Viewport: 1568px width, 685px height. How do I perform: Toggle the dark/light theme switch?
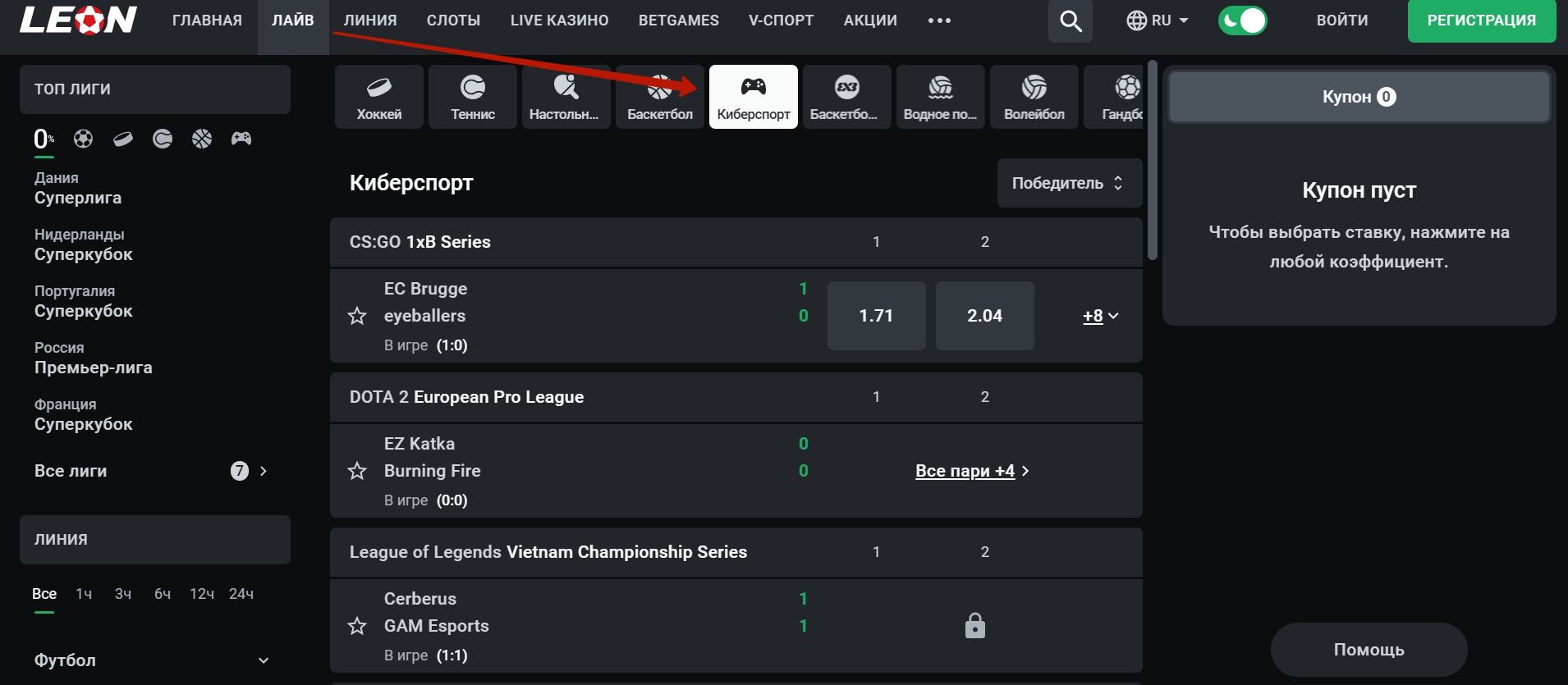click(x=1242, y=21)
